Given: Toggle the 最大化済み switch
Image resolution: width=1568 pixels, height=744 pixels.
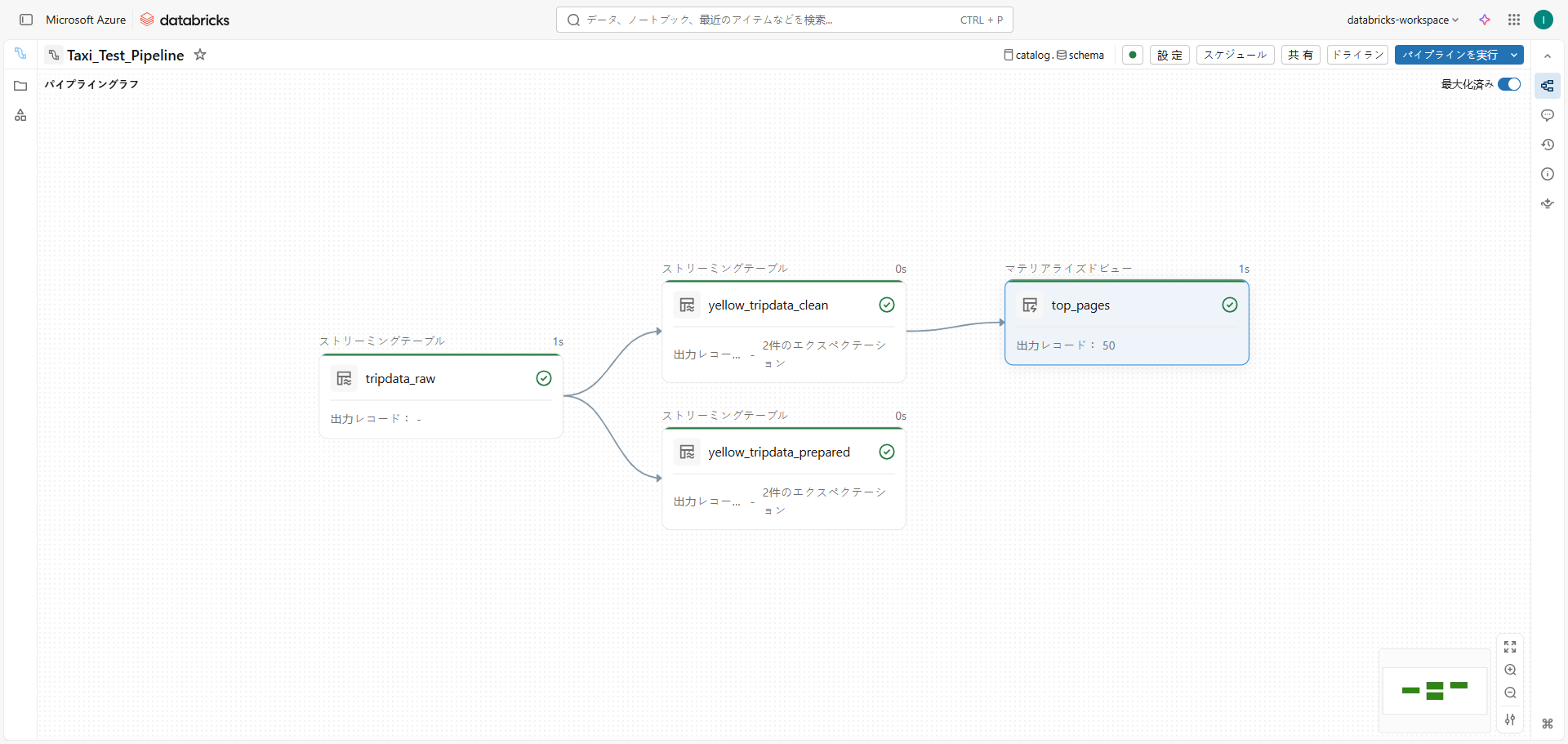Looking at the screenshot, I should [1508, 84].
